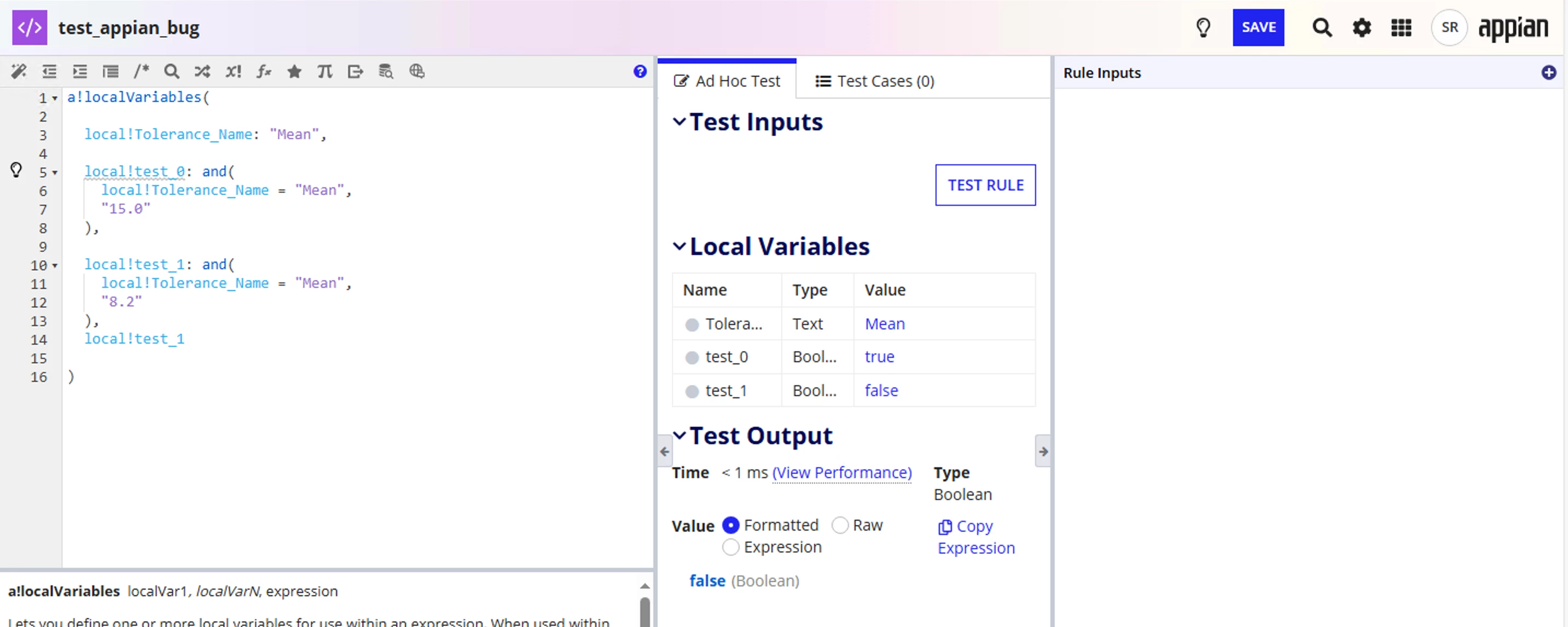1568x627 pixels.
Task: Collapse the Local Variables section
Action: pos(680,247)
